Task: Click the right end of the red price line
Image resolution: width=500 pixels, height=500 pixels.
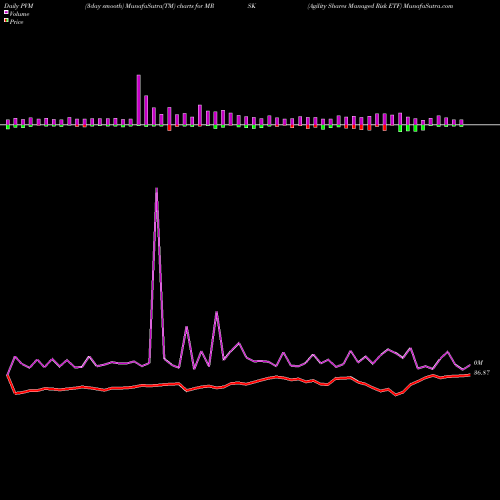Action: [x=469, y=375]
